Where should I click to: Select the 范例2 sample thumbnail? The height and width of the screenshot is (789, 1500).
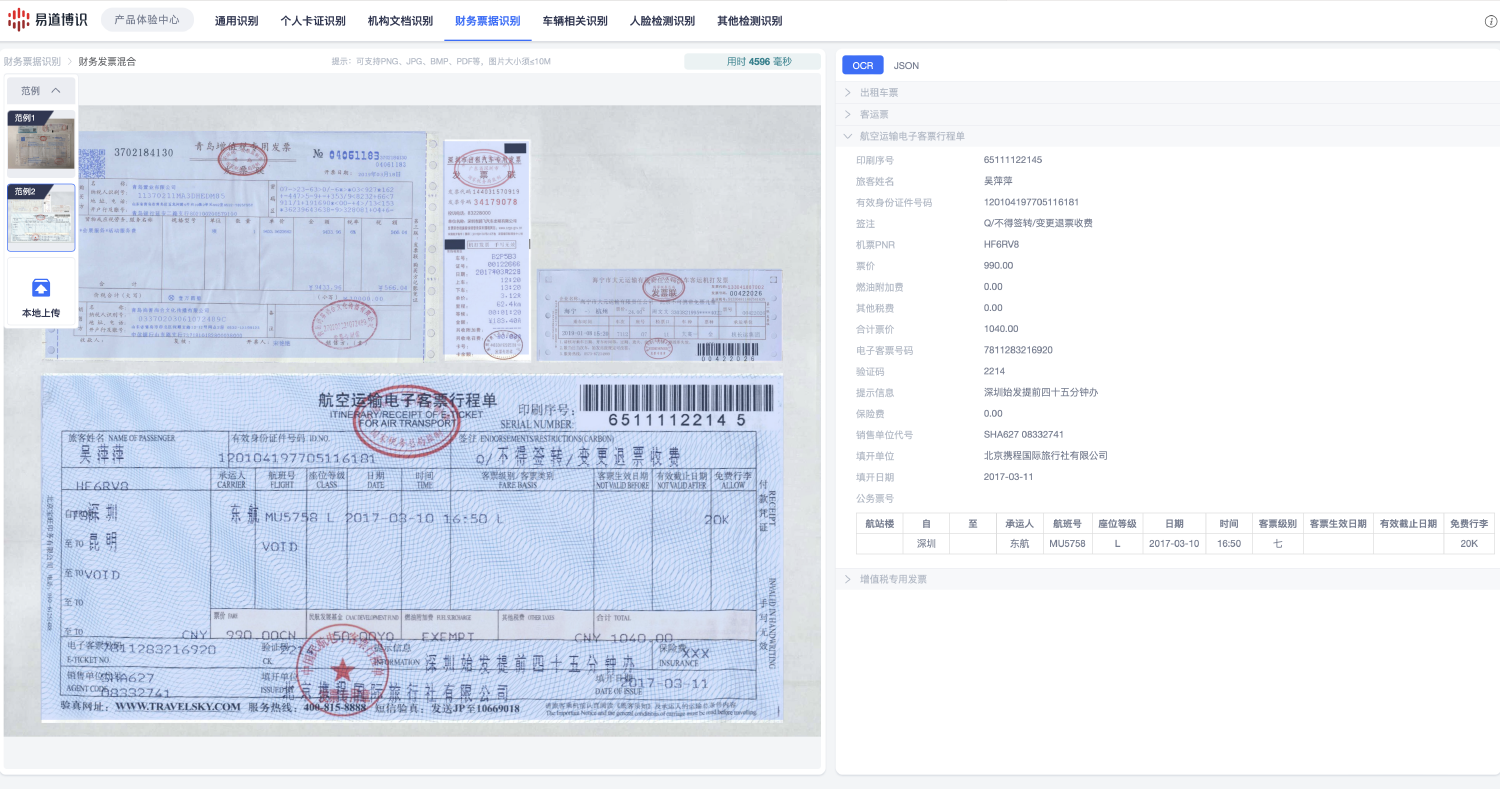coord(41,217)
